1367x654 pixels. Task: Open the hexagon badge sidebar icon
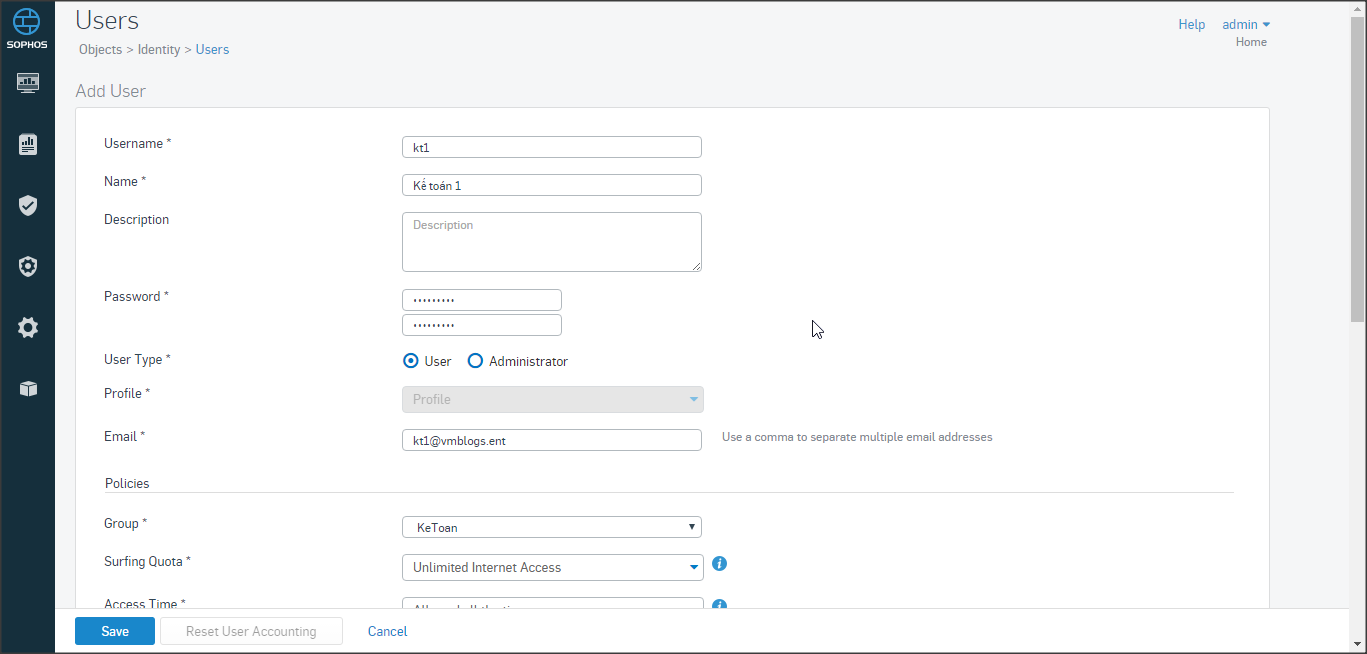(x=28, y=267)
